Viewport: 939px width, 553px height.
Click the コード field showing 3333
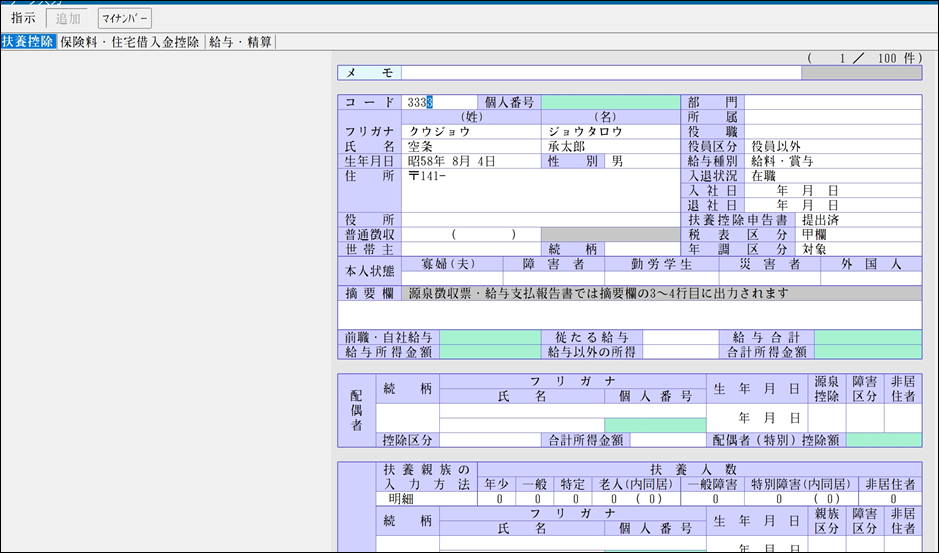pyautogui.click(x=439, y=102)
